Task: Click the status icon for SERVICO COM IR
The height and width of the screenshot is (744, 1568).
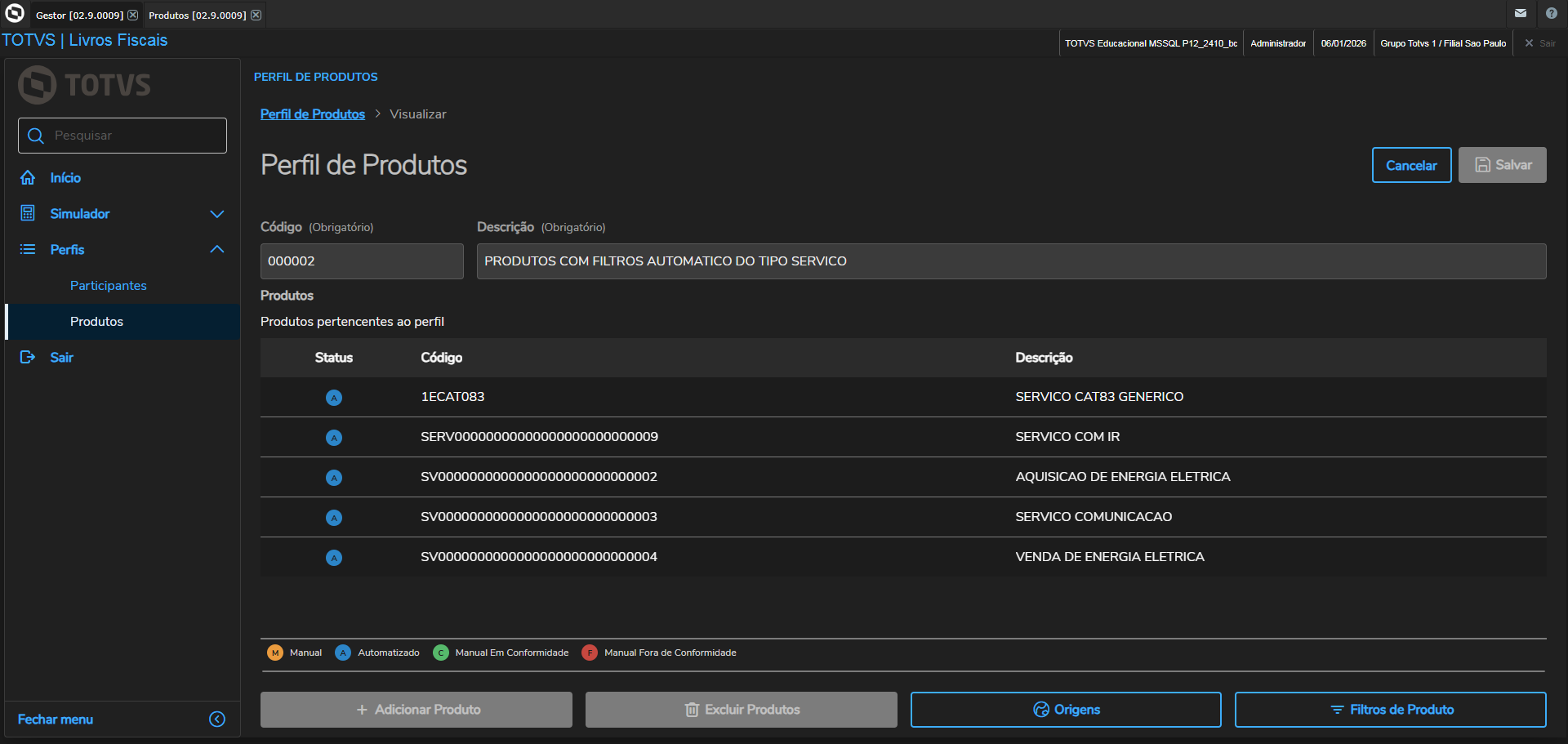Action: click(x=334, y=438)
